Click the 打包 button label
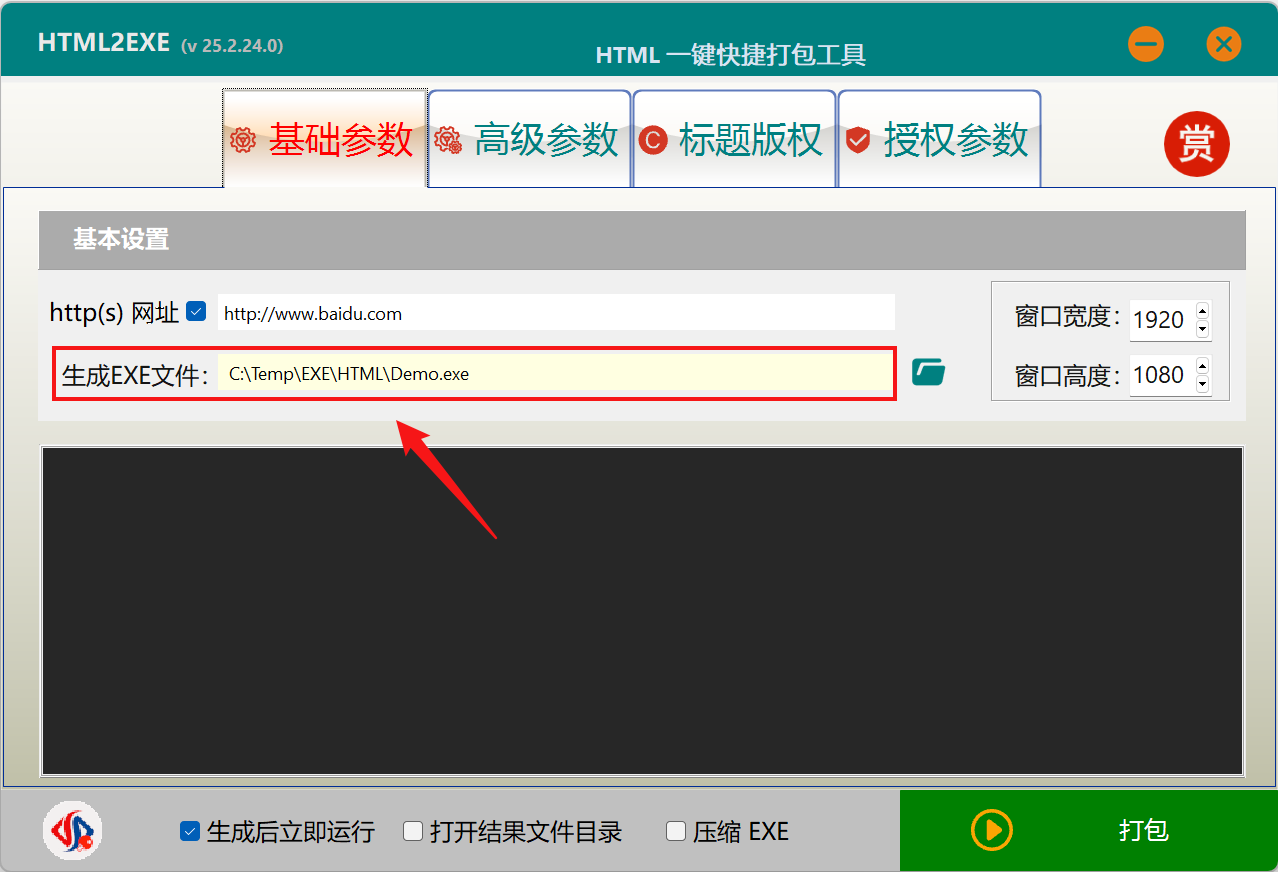 [1144, 830]
